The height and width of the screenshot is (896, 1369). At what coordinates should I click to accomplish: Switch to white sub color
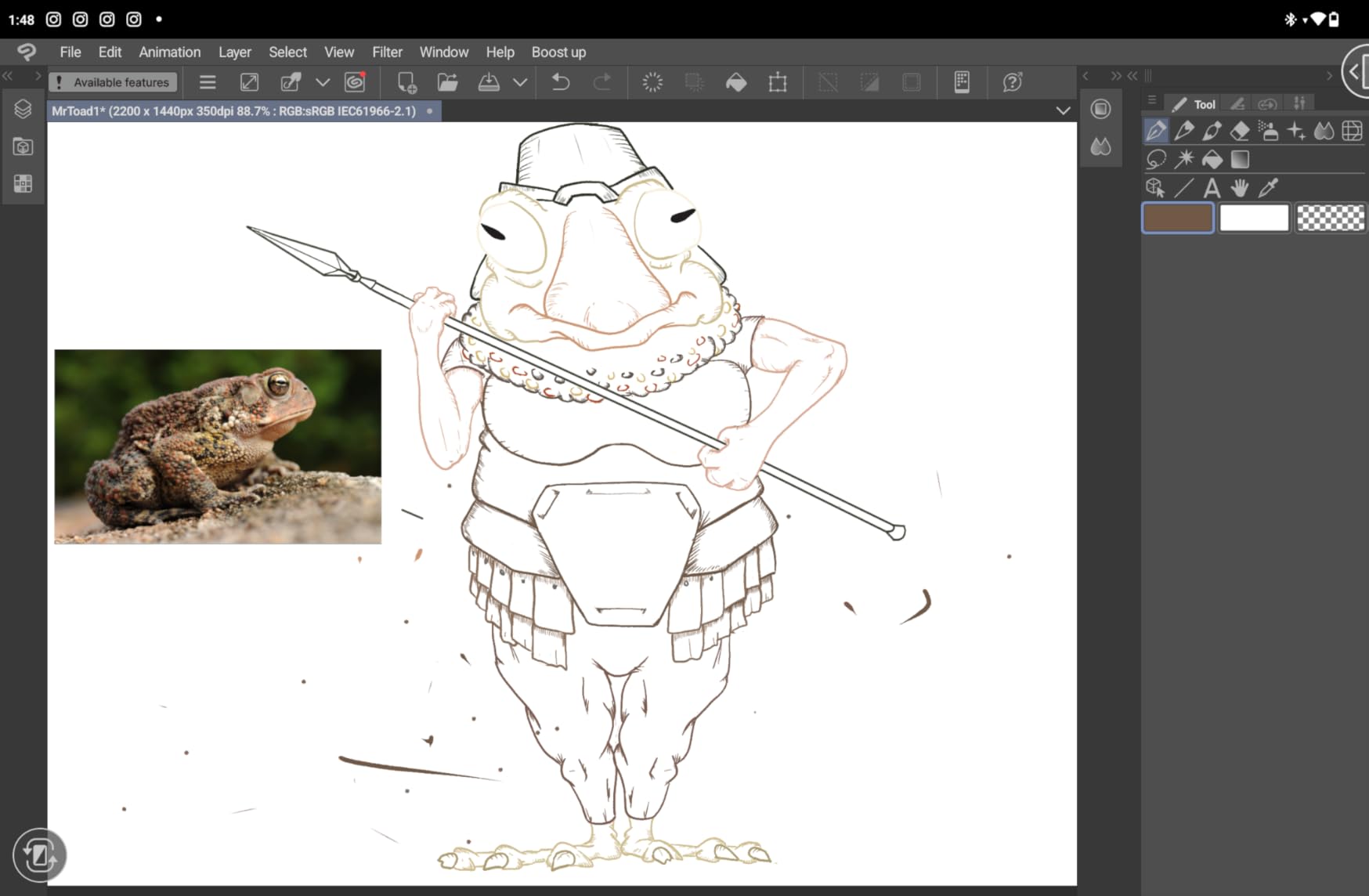point(1254,218)
